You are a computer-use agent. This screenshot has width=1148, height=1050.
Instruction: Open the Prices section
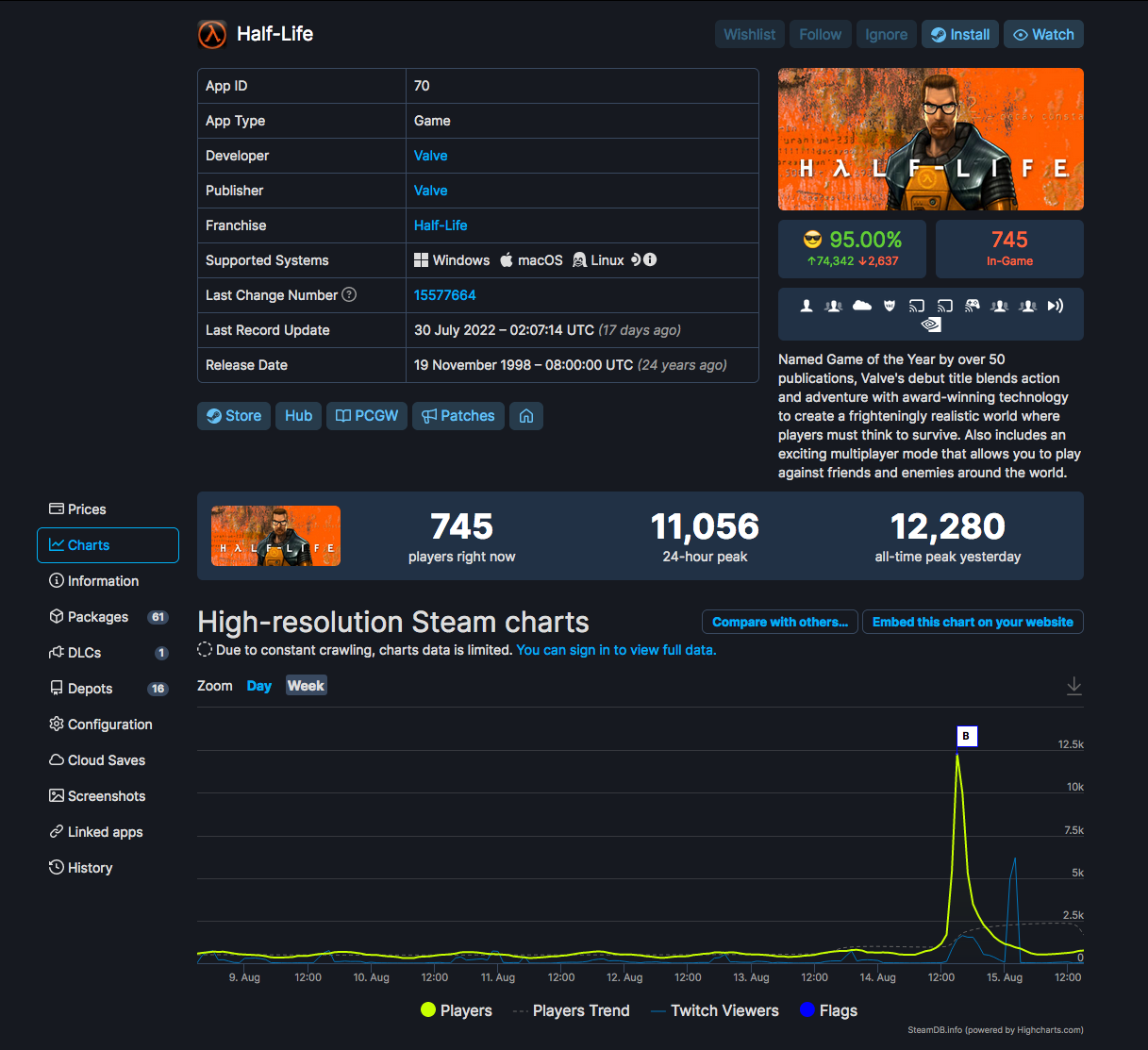(108, 509)
